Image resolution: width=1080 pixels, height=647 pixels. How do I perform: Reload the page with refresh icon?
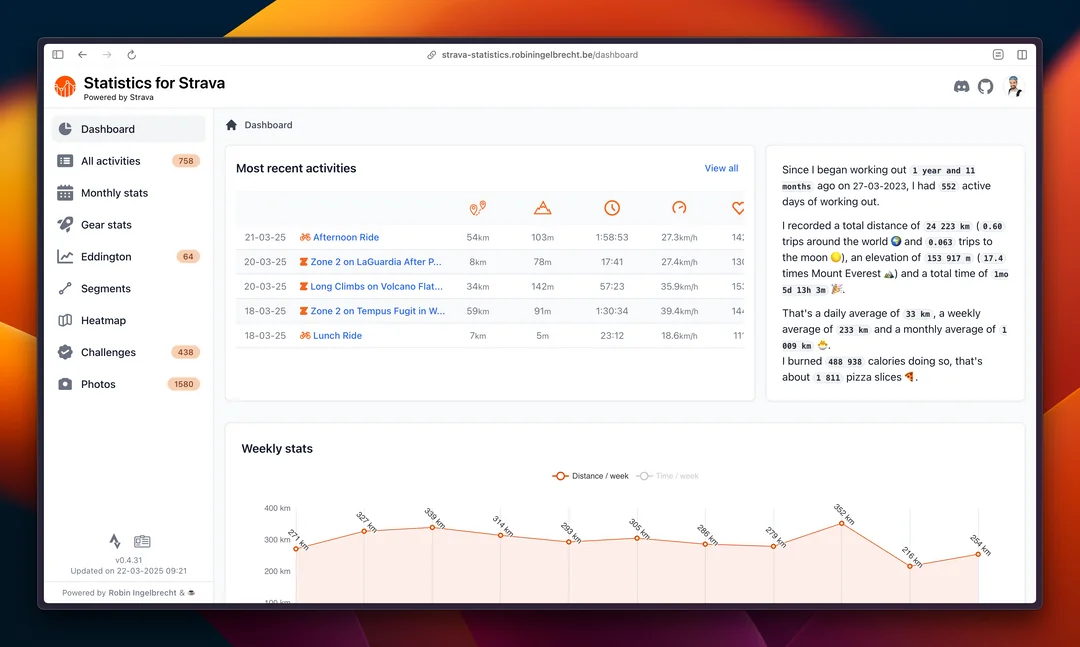[x=132, y=54]
